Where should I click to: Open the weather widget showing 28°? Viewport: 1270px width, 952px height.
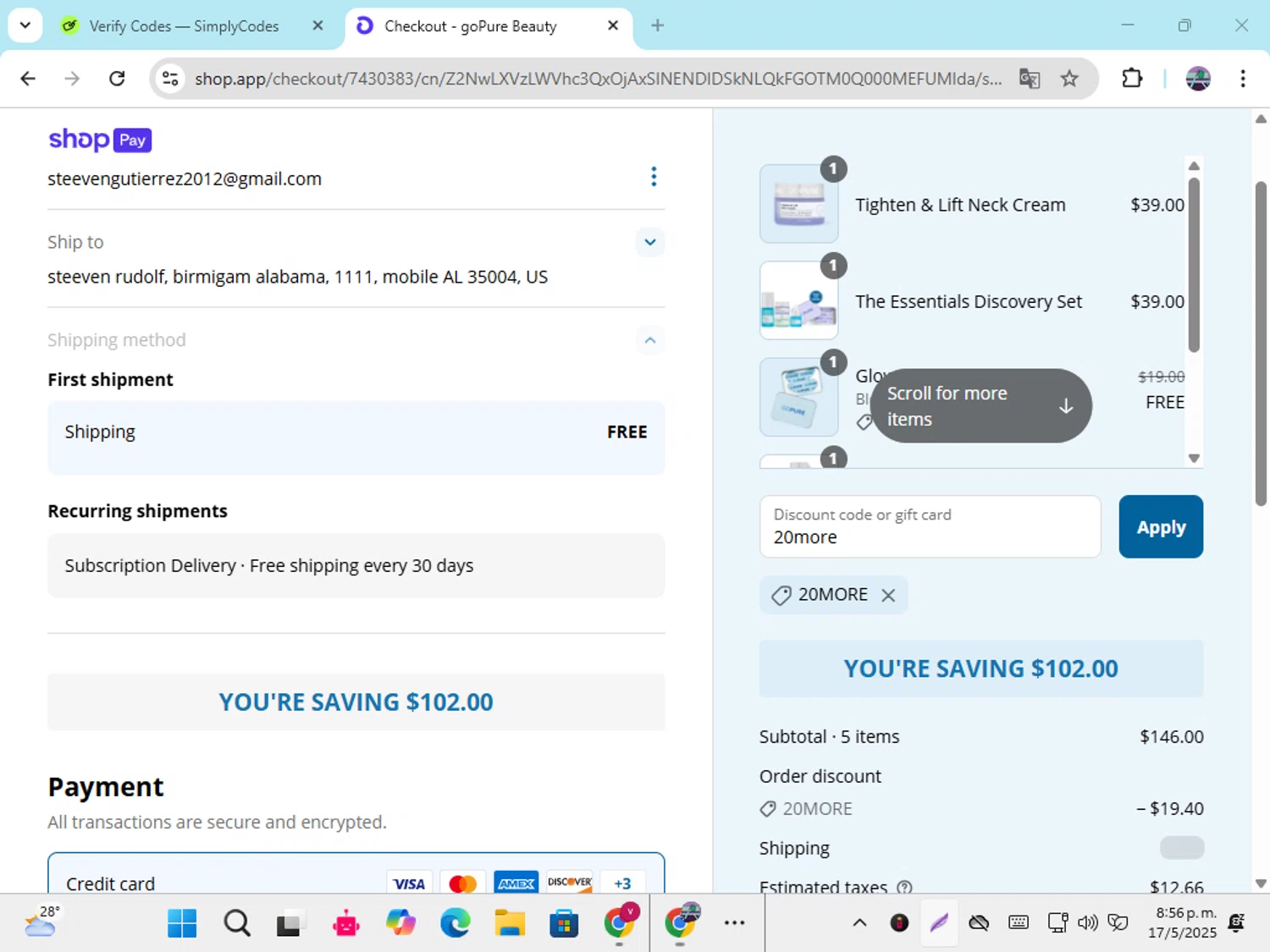pos(42,922)
